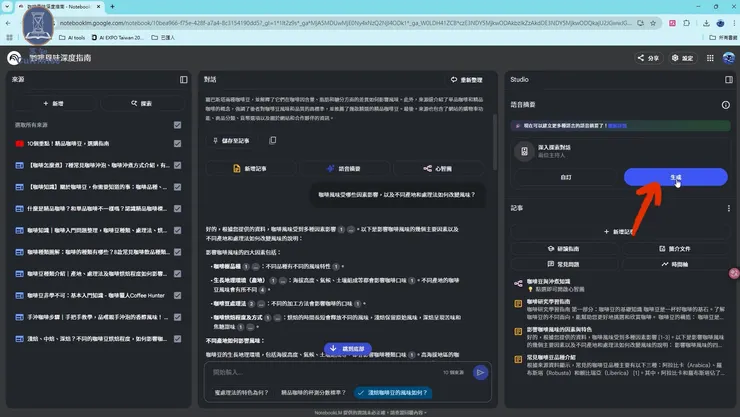
Task: Expand the ellipsis citations after 生長地理環境
Action: (282, 280)
